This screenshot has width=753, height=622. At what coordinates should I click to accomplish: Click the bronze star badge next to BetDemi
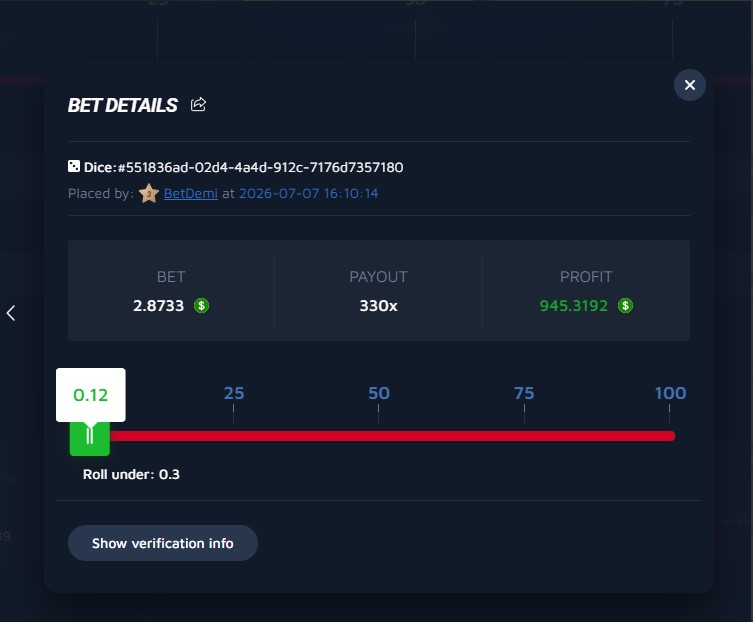pos(149,194)
